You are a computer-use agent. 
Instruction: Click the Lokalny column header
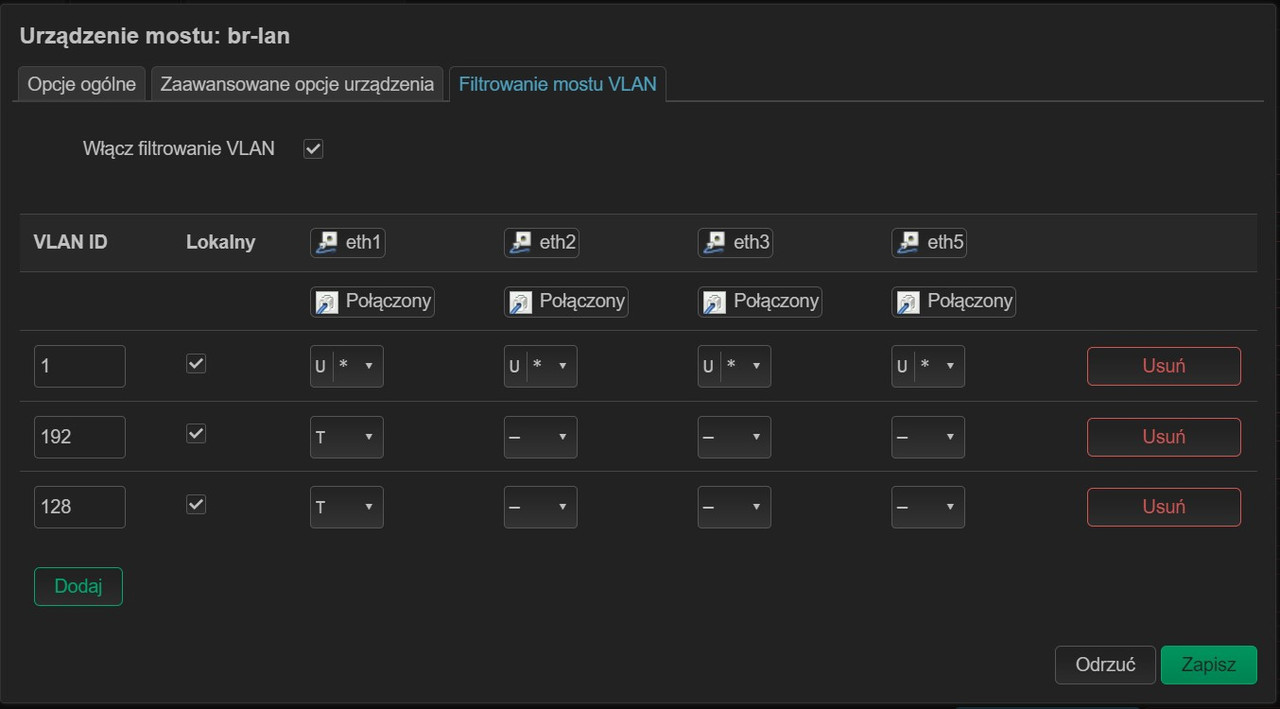pos(221,242)
